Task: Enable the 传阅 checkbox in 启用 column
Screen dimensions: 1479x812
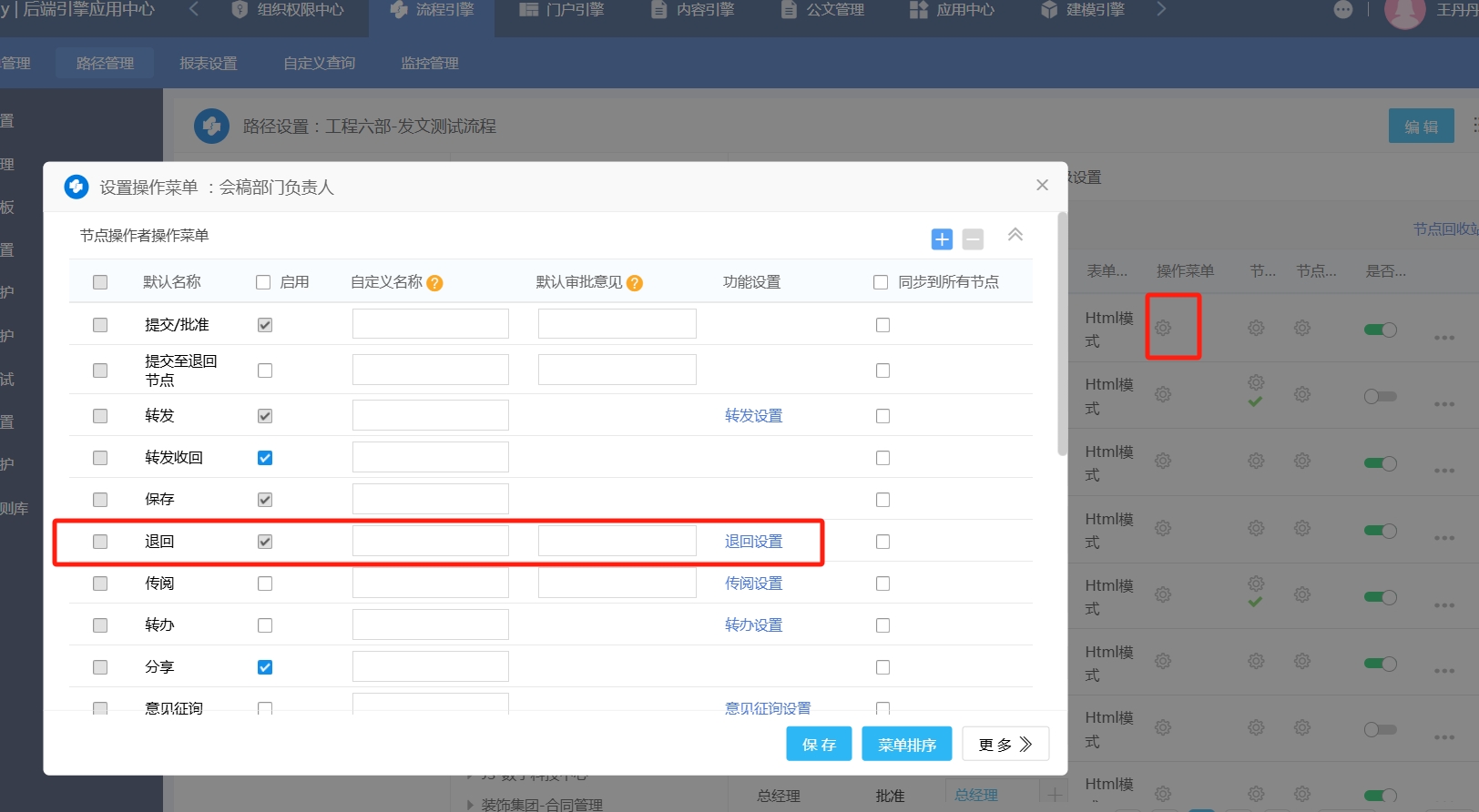Action: pyautogui.click(x=265, y=584)
